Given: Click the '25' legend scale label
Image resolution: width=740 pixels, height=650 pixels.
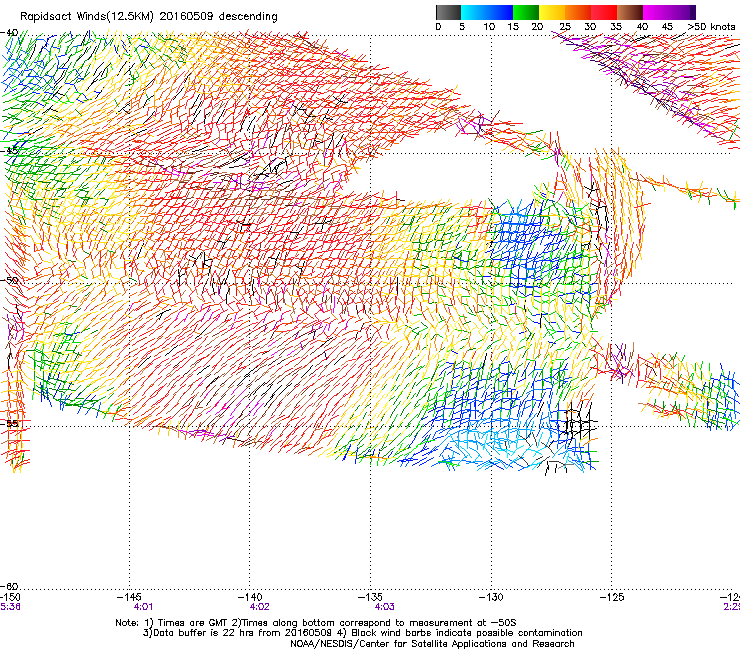Looking at the screenshot, I should tap(564, 27).
